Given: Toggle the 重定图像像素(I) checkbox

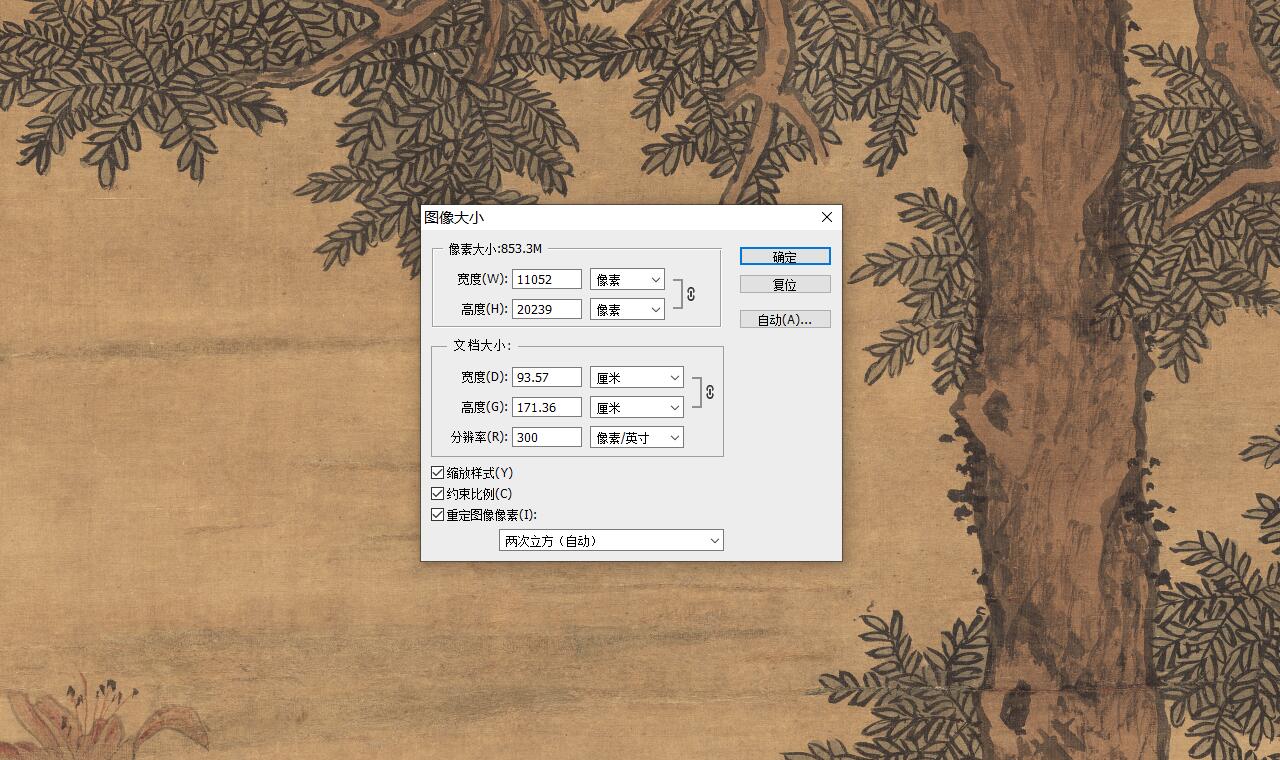Looking at the screenshot, I should [438, 514].
